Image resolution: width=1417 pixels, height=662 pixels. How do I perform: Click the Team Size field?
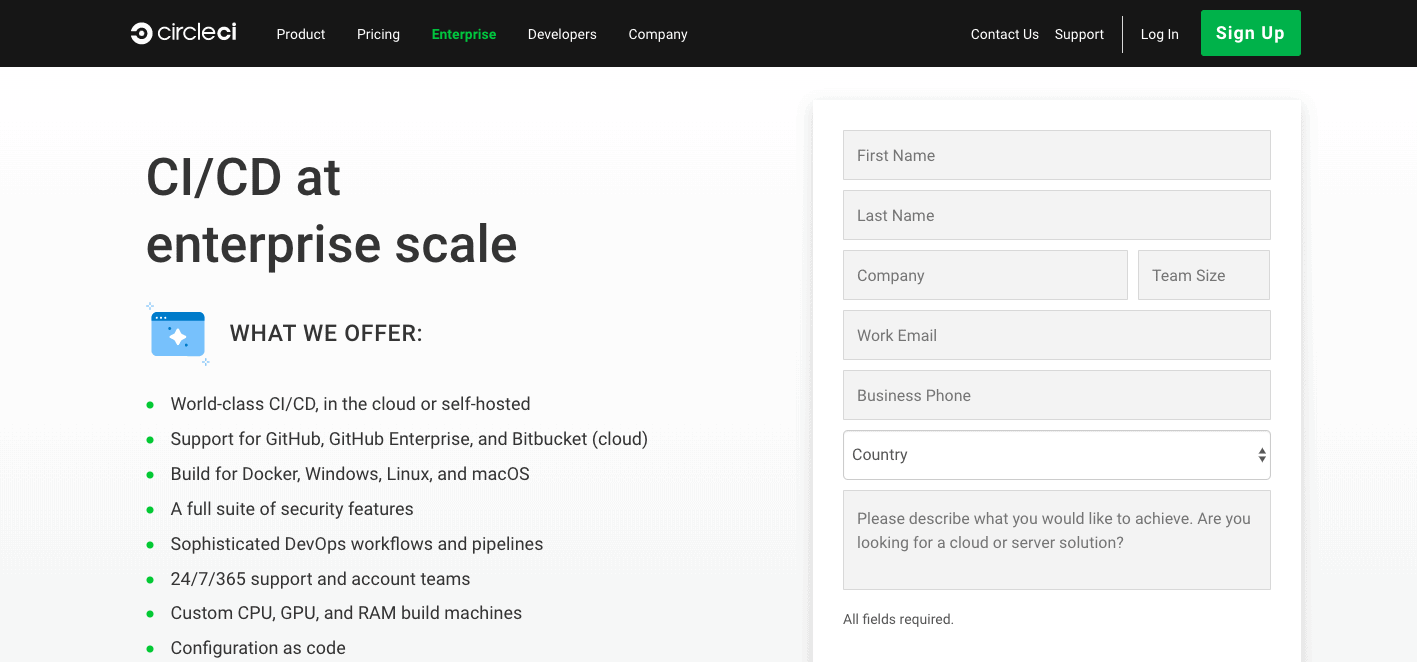[x=1204, y=275]
